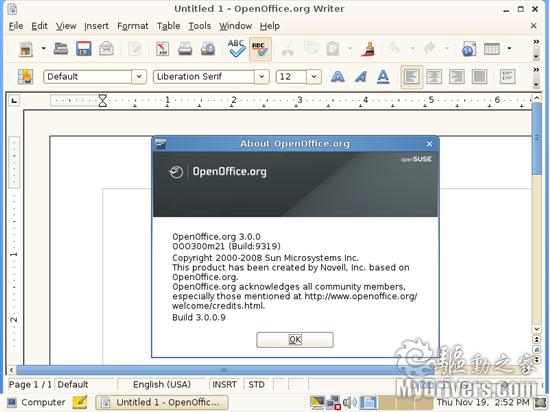
Task: Click the ruler tab stop type selector
Action: pyautogui.click(x=14, y=101)
